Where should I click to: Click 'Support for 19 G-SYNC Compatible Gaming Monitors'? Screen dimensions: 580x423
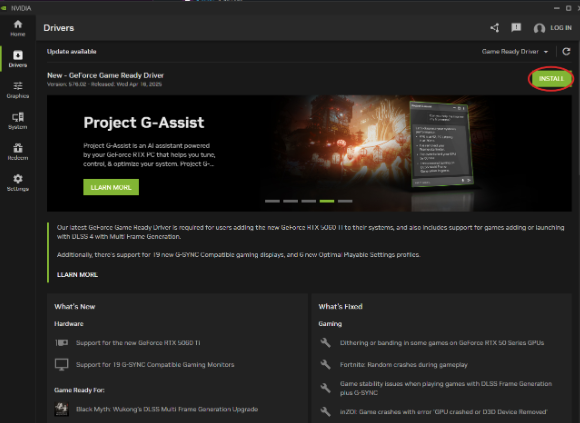pyautogui.click(x=155, y=365)
